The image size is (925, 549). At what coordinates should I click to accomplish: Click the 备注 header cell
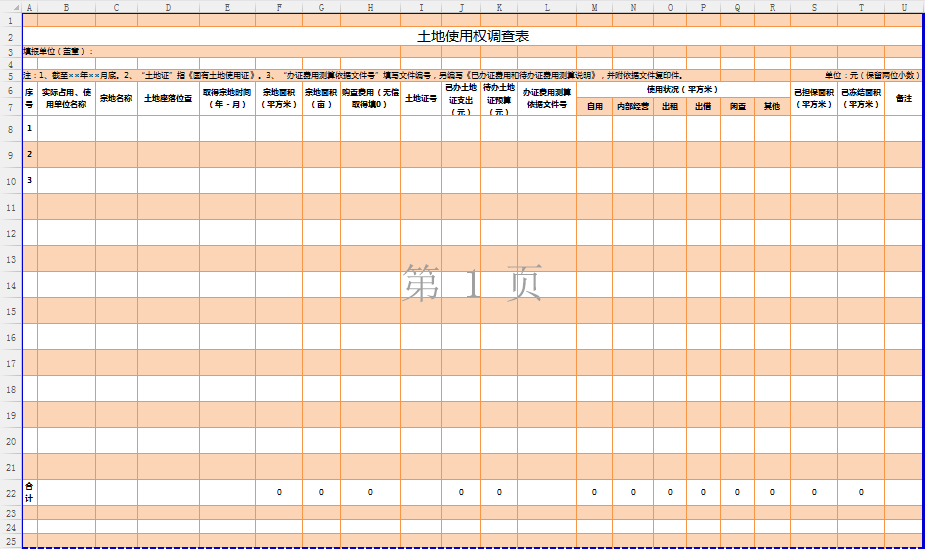[903, 98]
